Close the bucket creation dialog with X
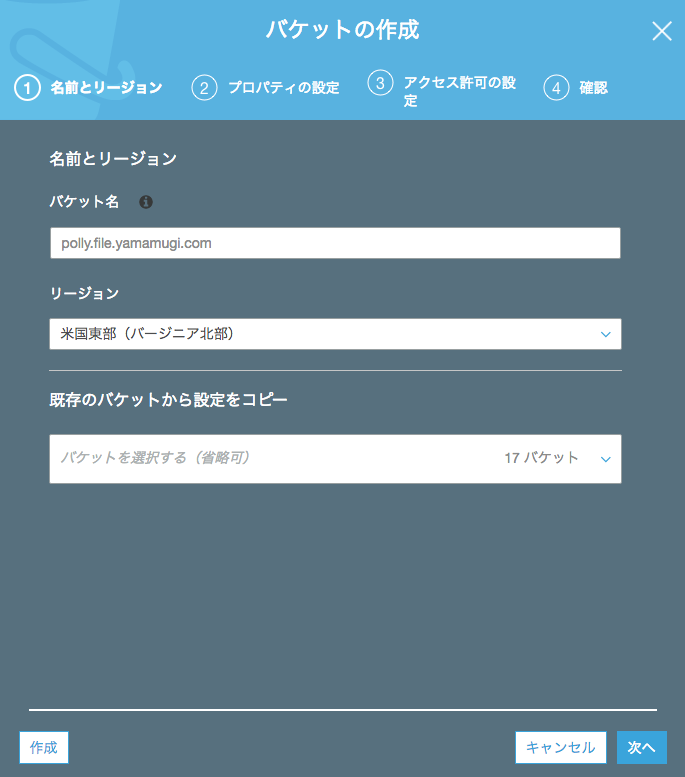 [x=662, y=31]
